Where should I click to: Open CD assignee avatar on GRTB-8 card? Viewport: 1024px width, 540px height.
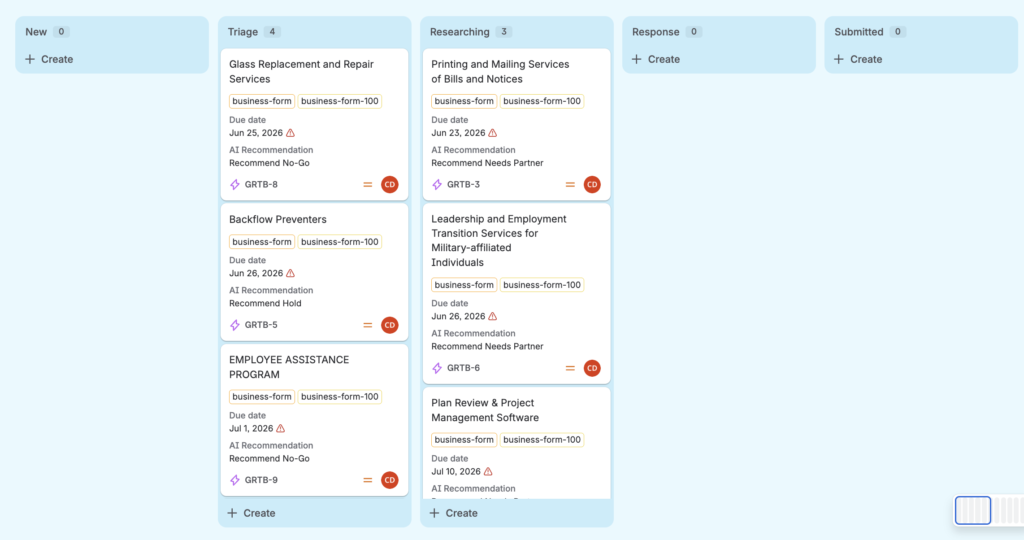pos(390,185)
